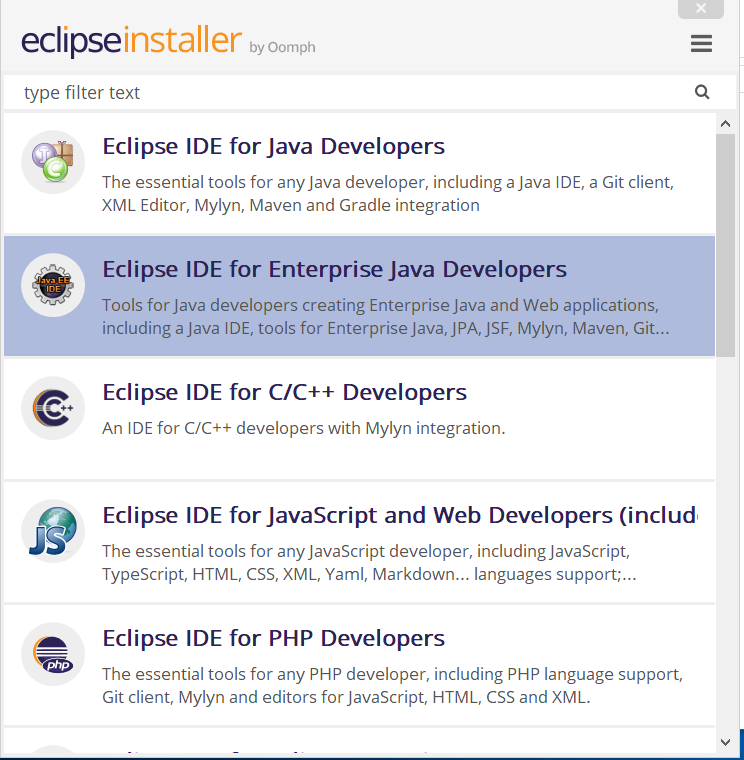Select Eclipse IDE for JavaScript and Web Developers

[359, 542]
